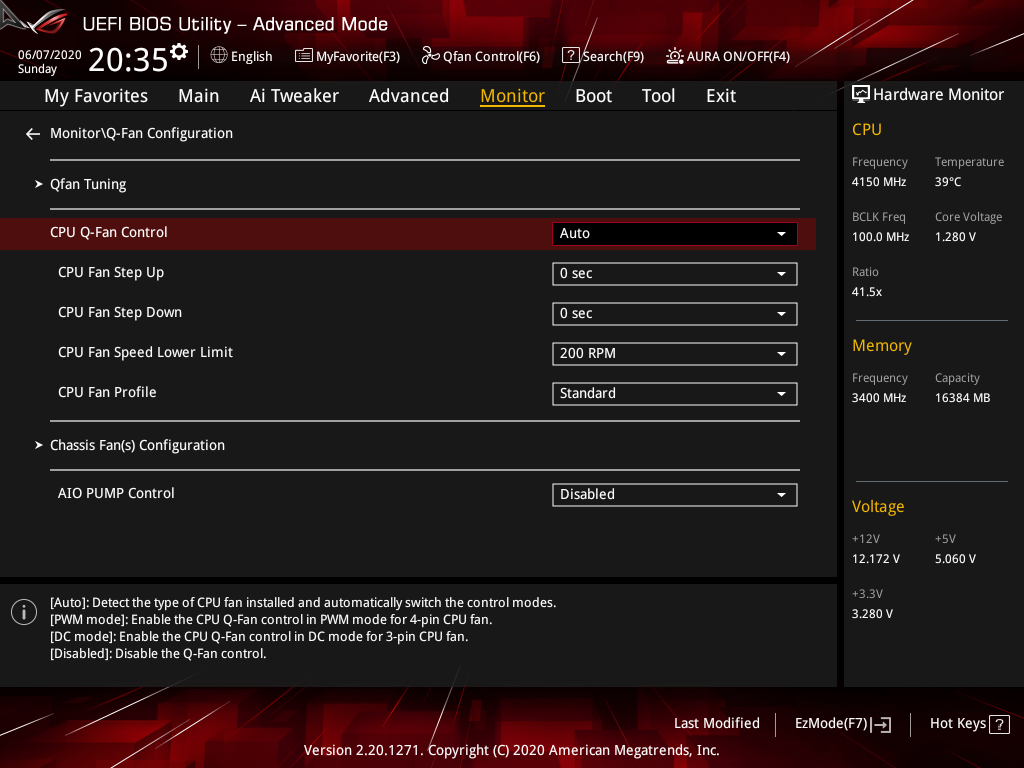1024x768 pixels.
Task: Select the CPU Fan Speed Lower Limit label
Action: pos(145,352)
